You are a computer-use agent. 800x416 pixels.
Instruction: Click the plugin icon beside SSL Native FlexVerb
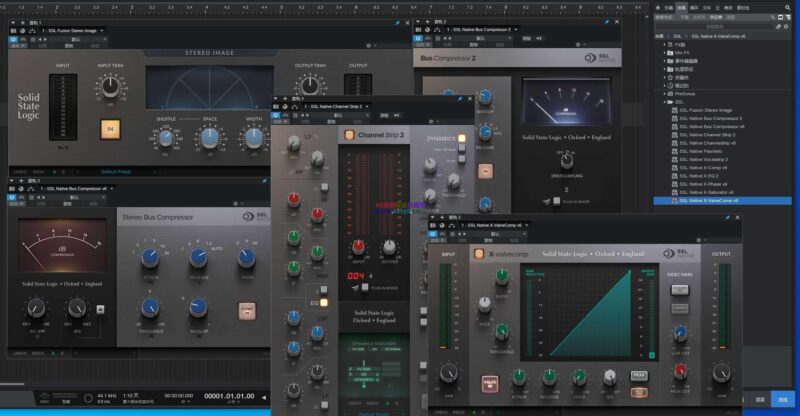point(674,151)
